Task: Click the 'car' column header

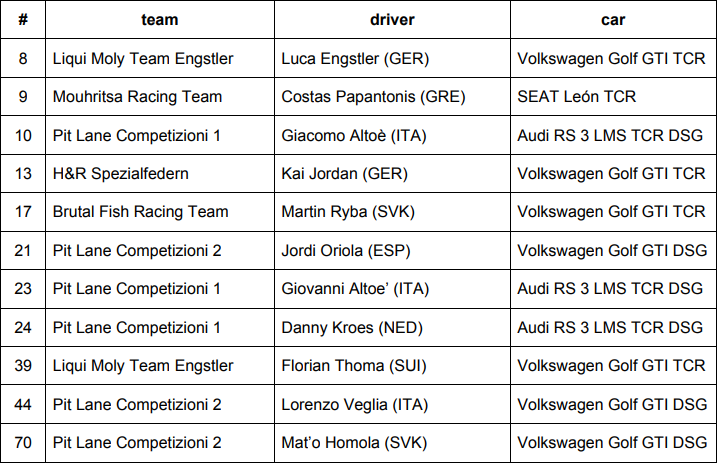Action: (x=613, y=20)
